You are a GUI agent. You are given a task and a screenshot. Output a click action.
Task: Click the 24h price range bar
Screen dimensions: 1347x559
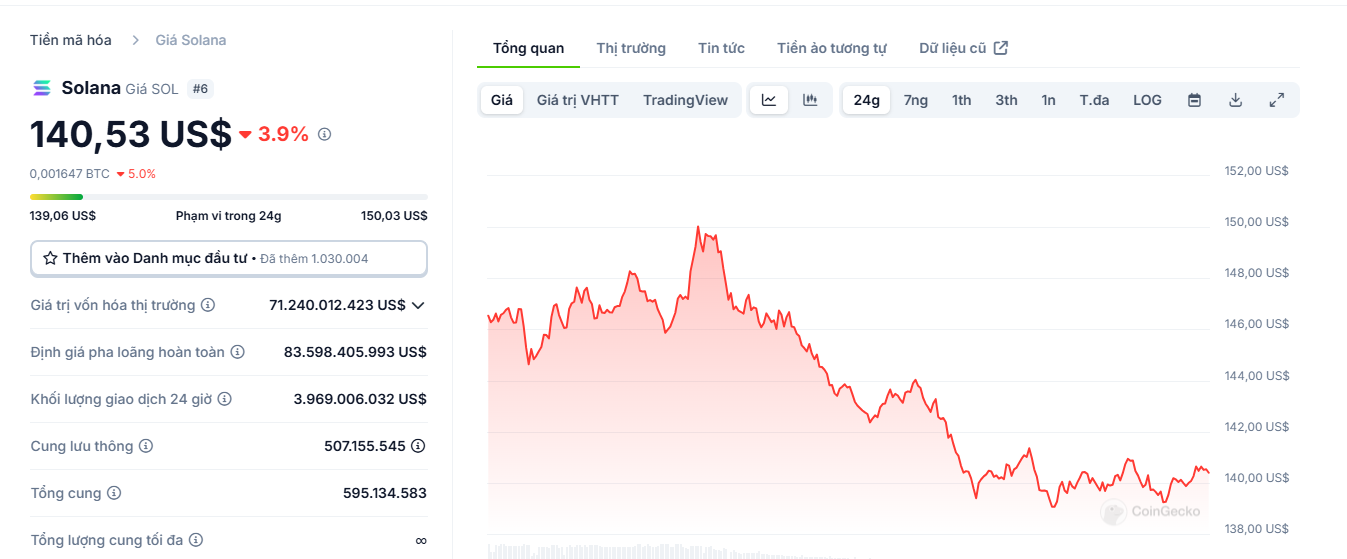tap(228, 197)
